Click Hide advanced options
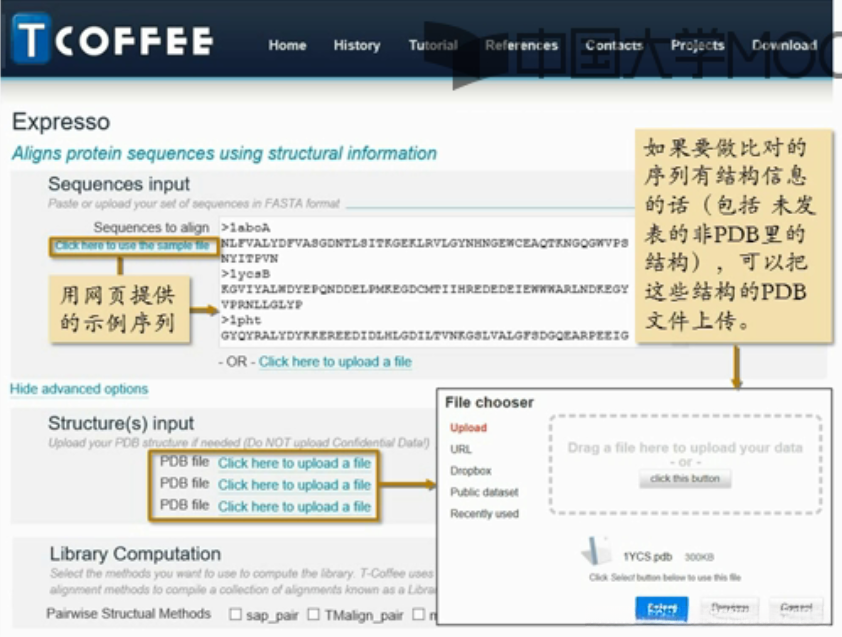Viewport: 842px width, 637px height. pos(79,389)
